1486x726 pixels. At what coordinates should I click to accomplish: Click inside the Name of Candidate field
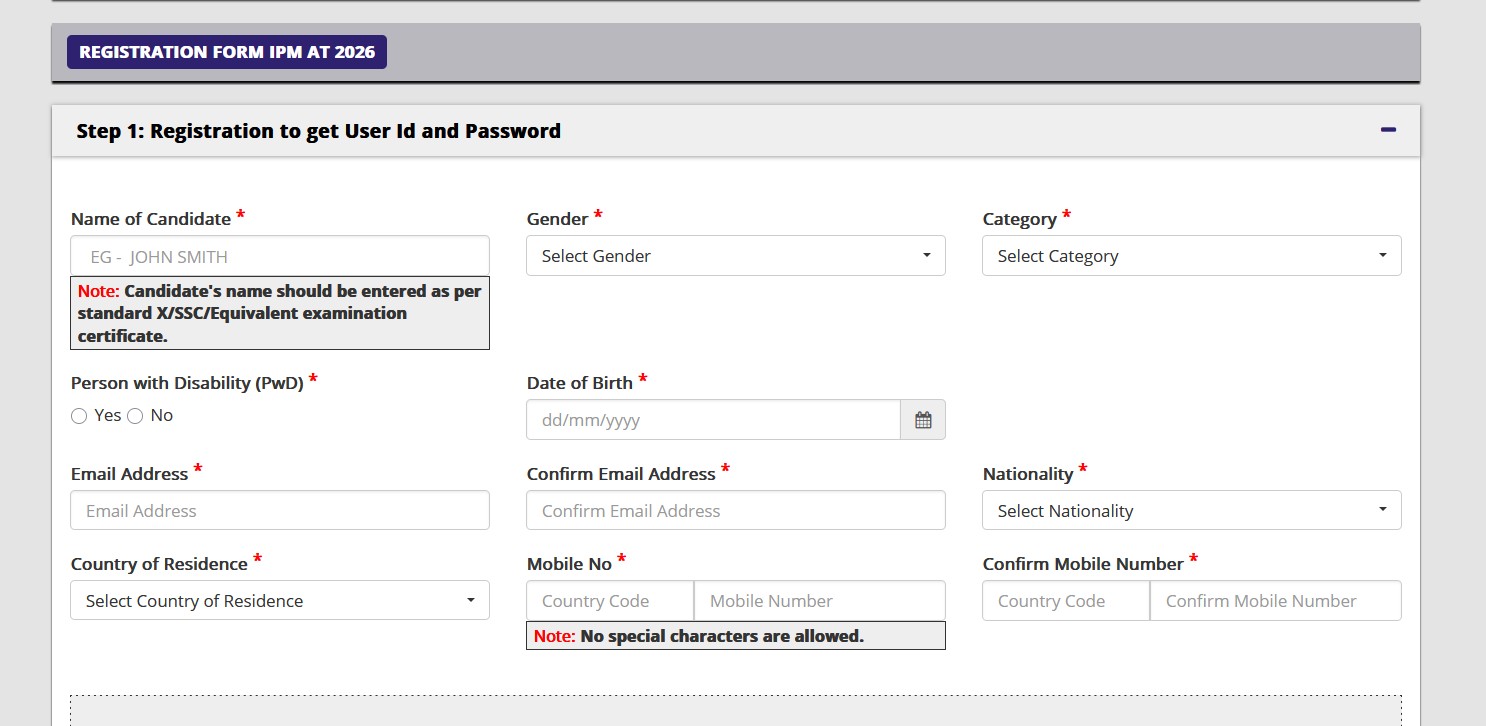click(279, 255)
